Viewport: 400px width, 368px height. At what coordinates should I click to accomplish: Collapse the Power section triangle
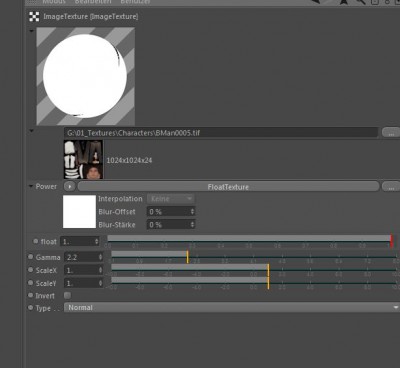click(x=31, y=186)
